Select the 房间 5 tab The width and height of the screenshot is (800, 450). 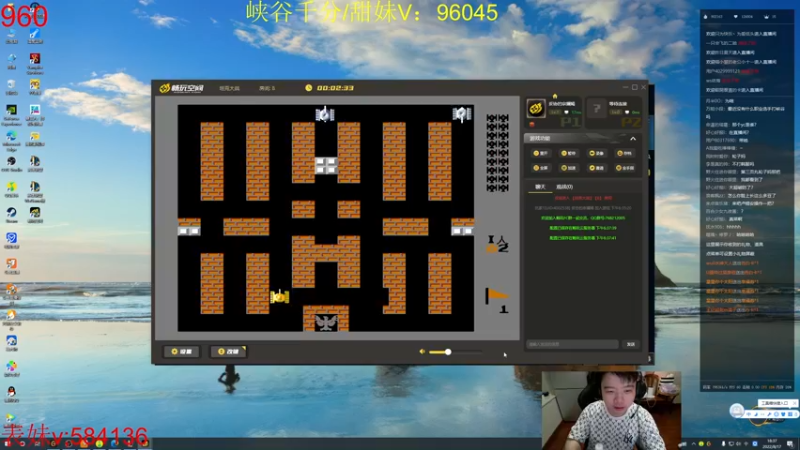coord(267,88)
